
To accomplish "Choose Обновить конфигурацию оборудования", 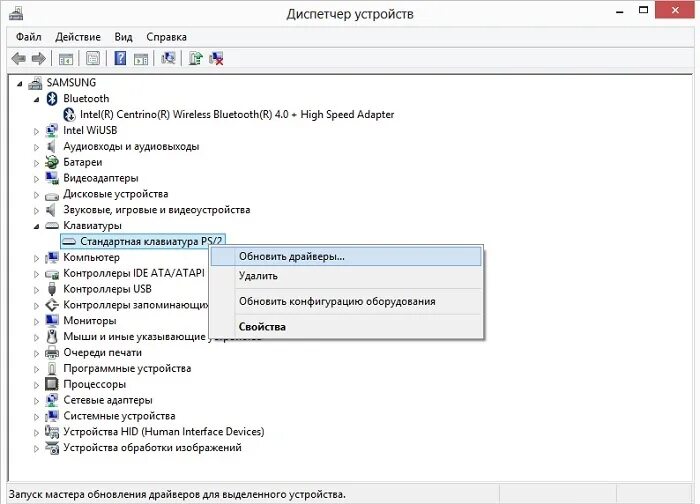I will [x=346, y=301].
